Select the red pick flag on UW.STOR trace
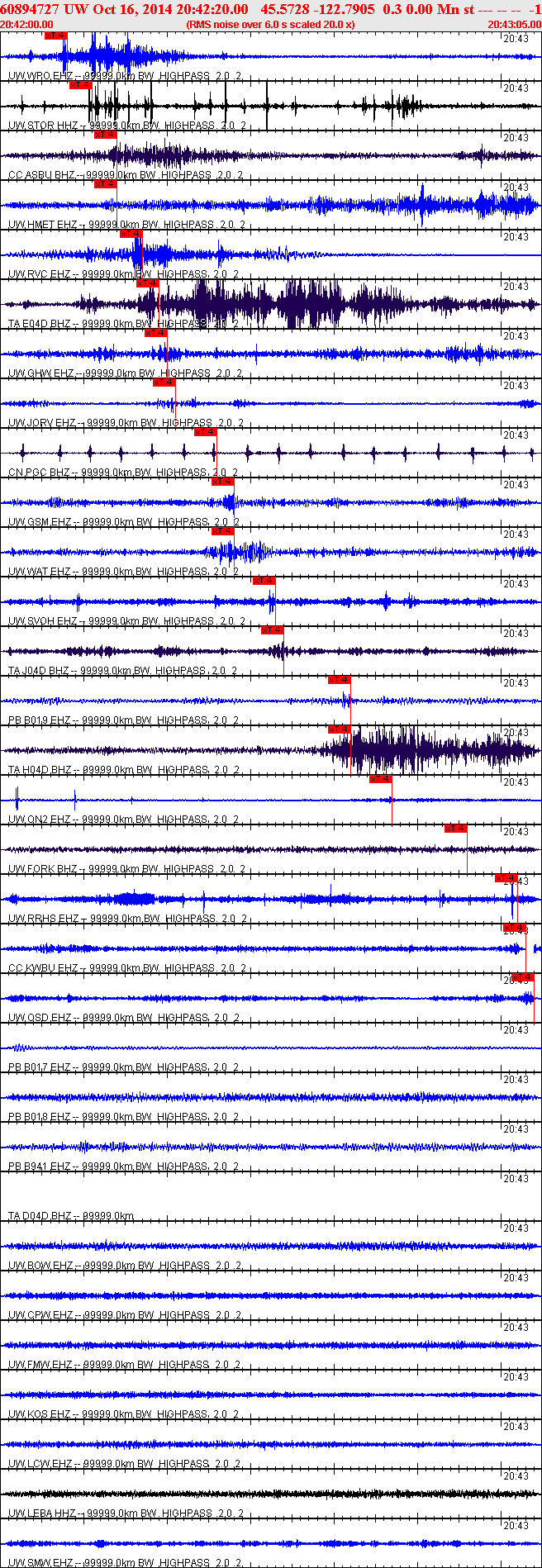 [x=80, y=85]
